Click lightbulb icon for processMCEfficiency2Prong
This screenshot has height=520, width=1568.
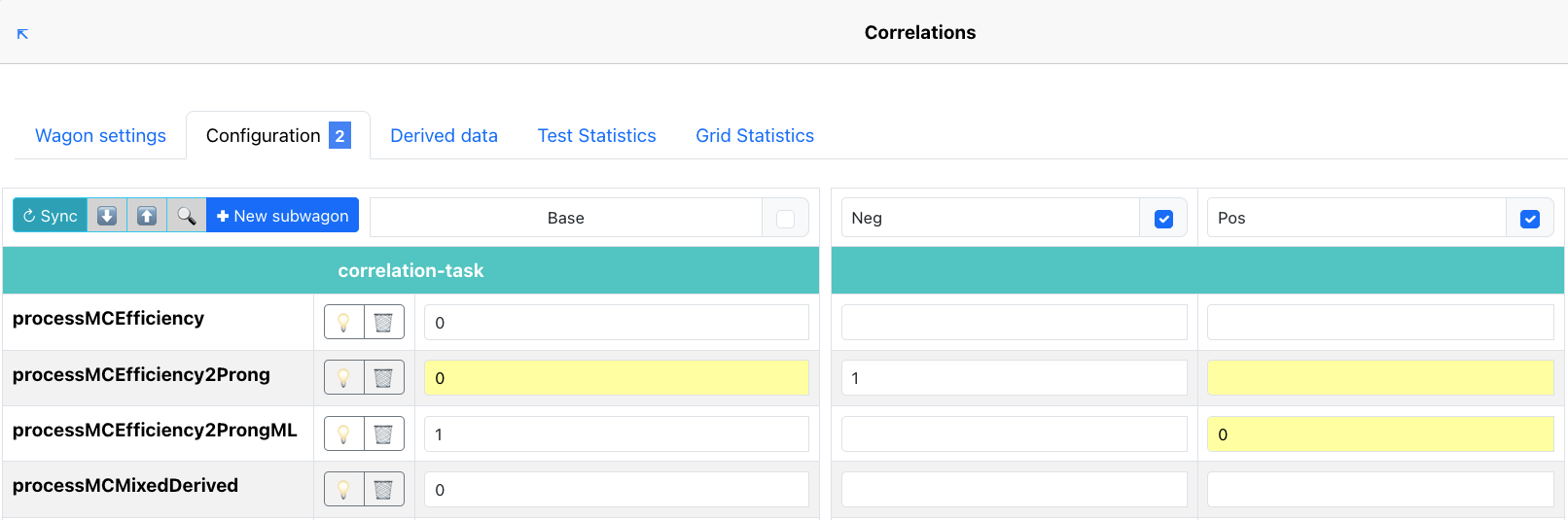tap(343, 378)
